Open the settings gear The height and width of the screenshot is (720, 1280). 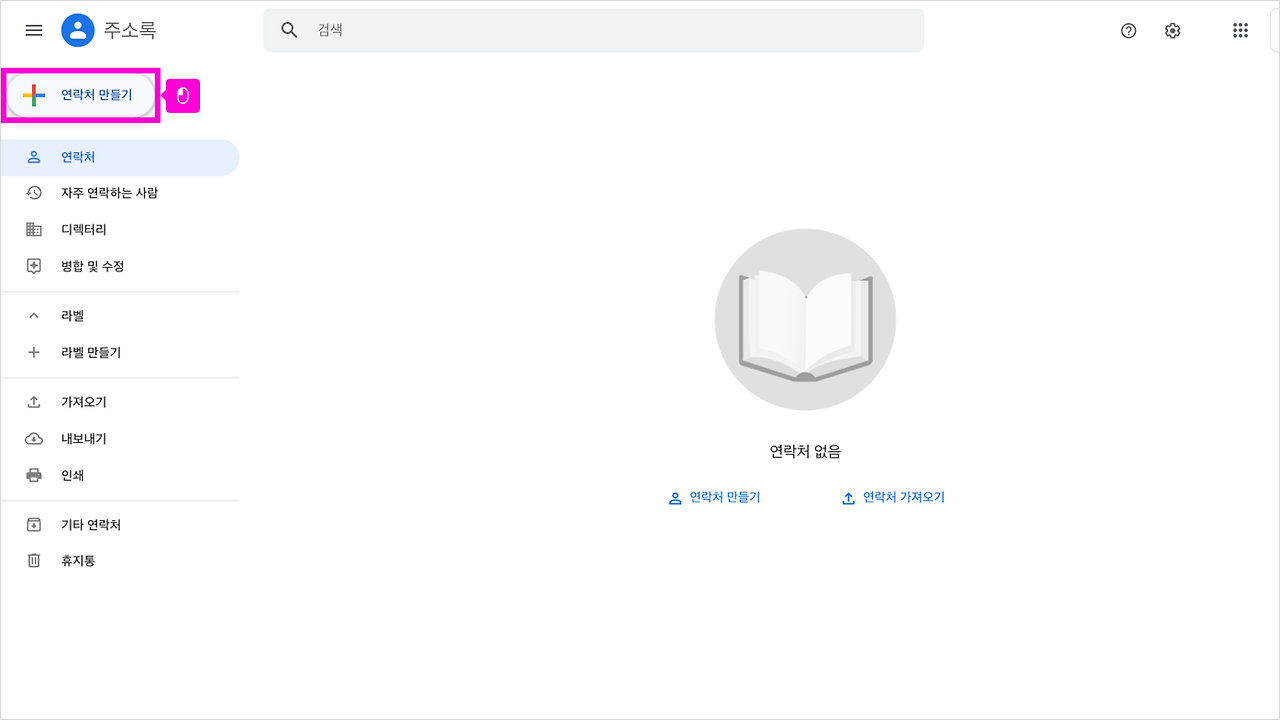1172,31
